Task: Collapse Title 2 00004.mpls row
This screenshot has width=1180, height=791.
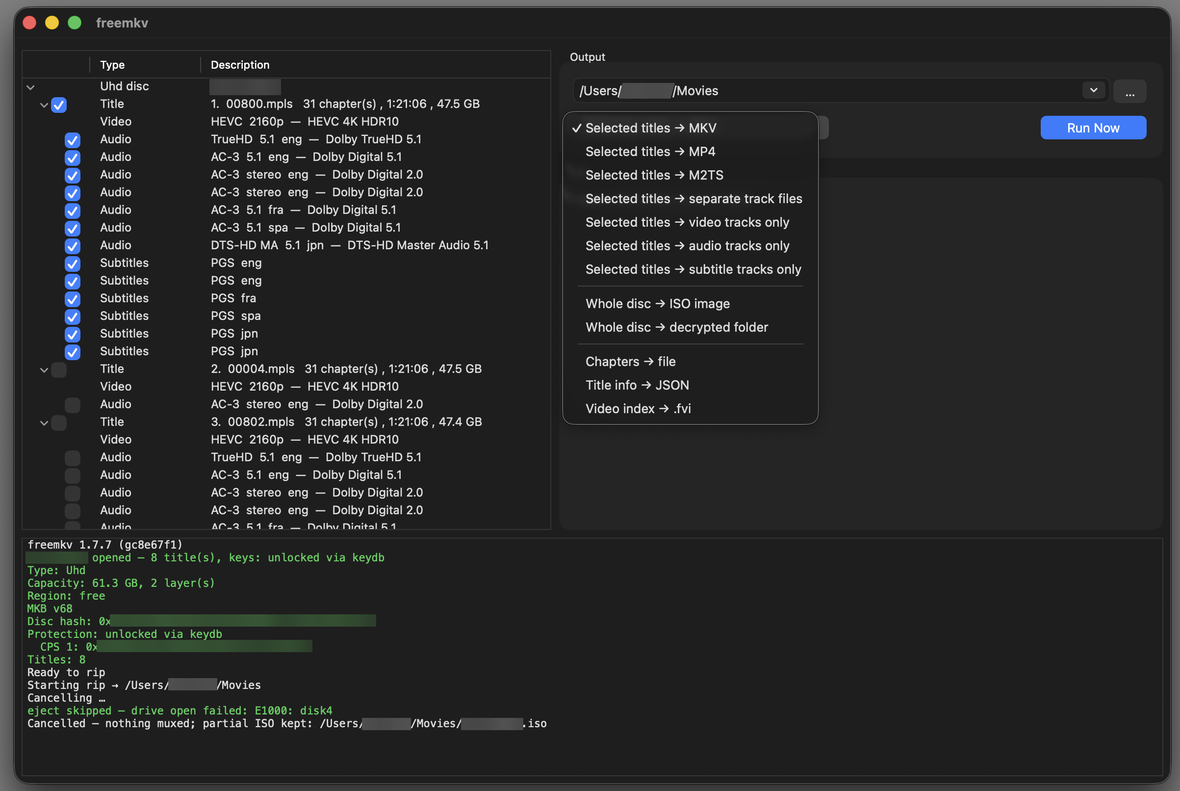Action: tap(44, 370)
